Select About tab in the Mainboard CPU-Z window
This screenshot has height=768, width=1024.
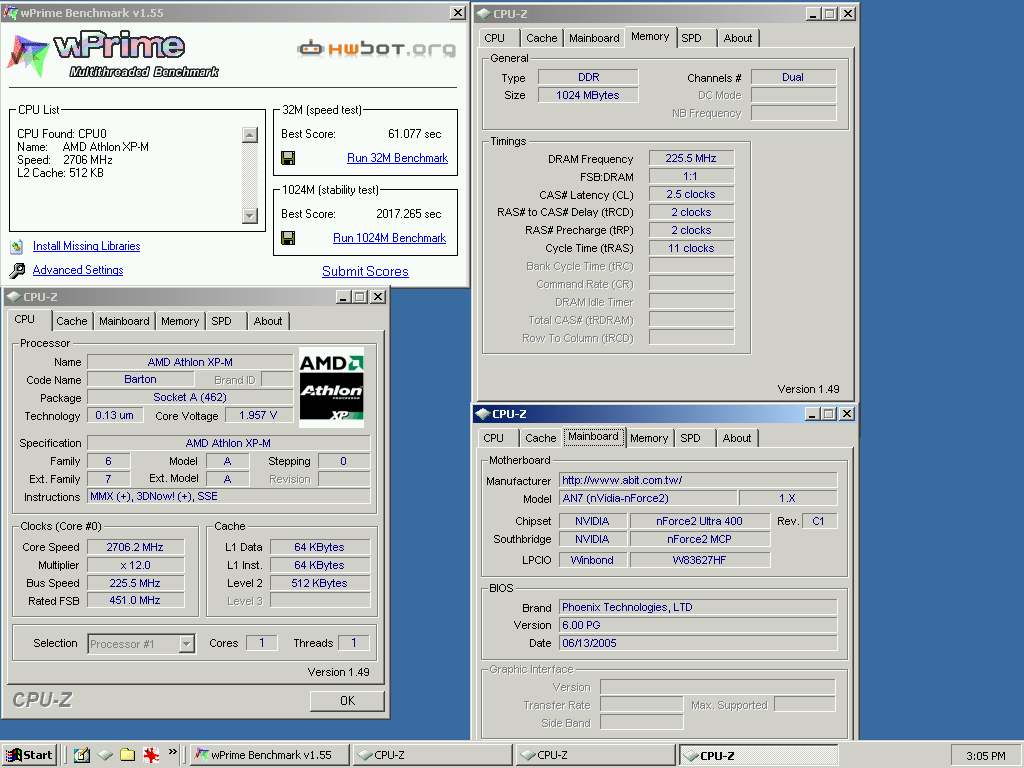[x=737, y=438]
